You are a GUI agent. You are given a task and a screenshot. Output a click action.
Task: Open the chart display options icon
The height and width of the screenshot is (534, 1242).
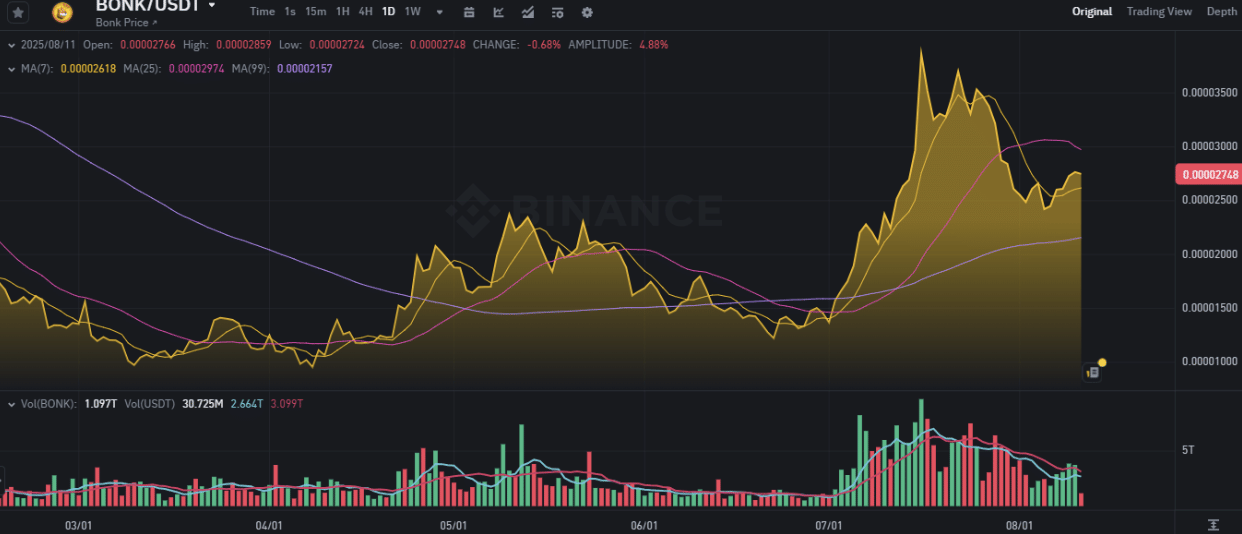point(557,12)
